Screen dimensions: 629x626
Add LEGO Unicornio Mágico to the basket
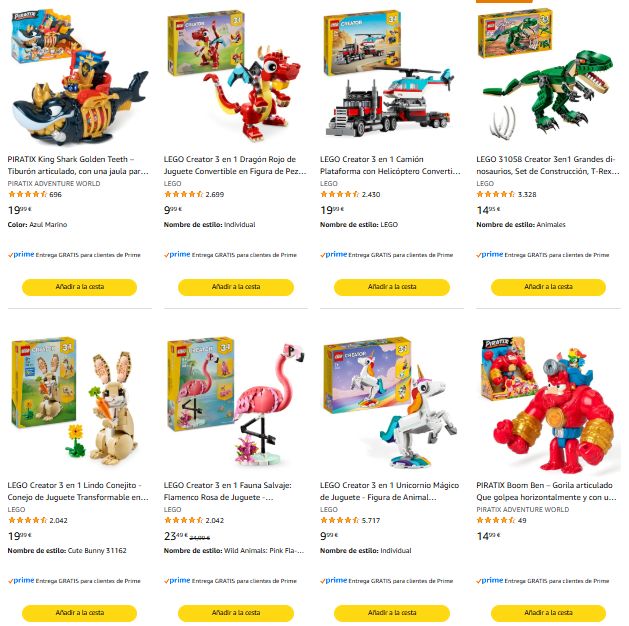392,613
